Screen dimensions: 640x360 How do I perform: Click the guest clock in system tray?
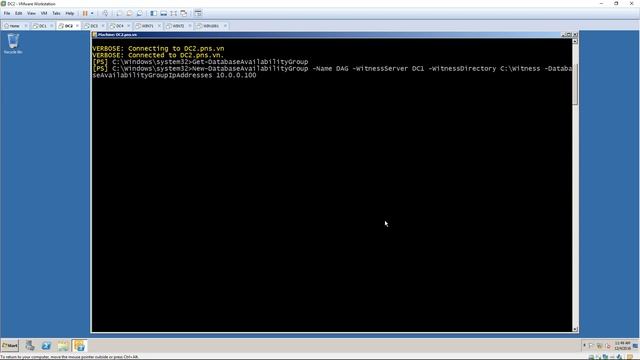623,346
